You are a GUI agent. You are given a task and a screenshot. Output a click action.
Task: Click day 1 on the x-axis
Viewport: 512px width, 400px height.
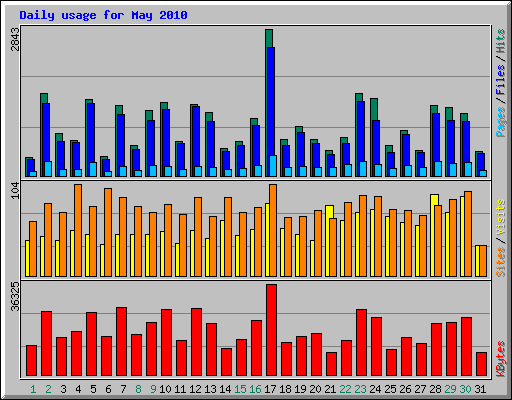pyautogui.click(x=33, y=389)
